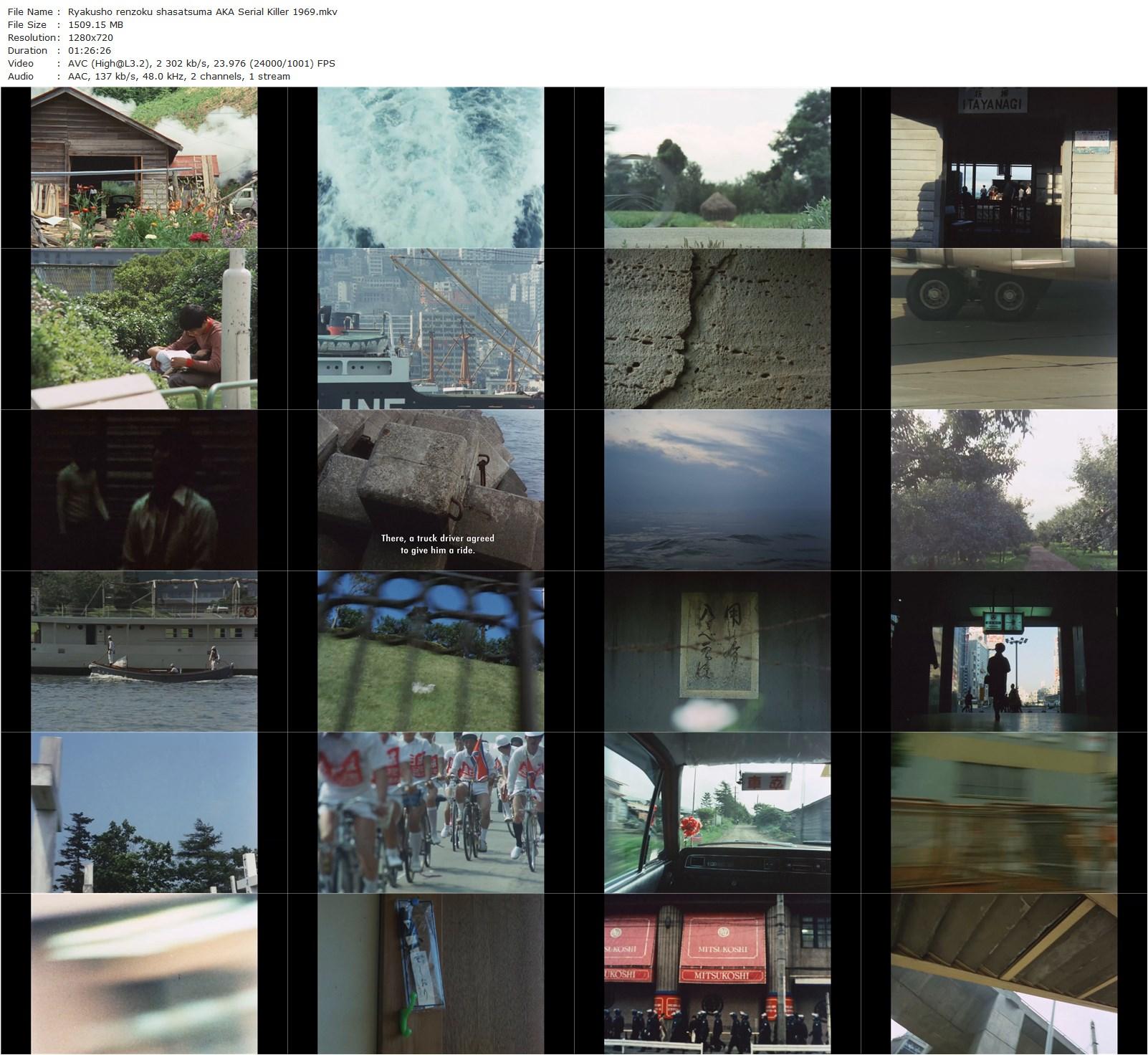1148x1055 pixels.
Task: Click the truck wheels thumbnail
Action: pyautogui.click(x=1003, y=329)
